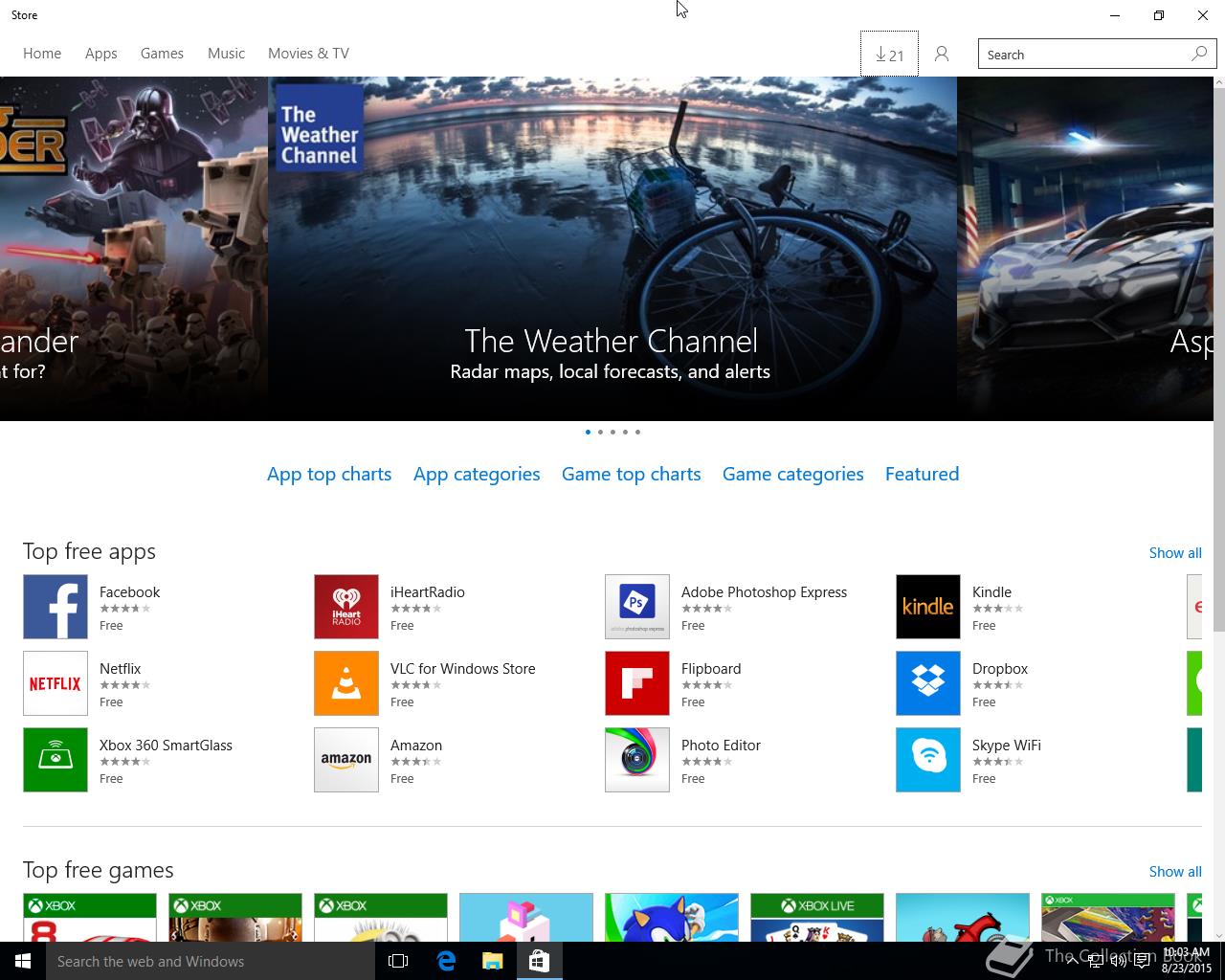Screen dimensions: 1225x980
Task: Click the search magnifier icon
Action: (1199, 54)
